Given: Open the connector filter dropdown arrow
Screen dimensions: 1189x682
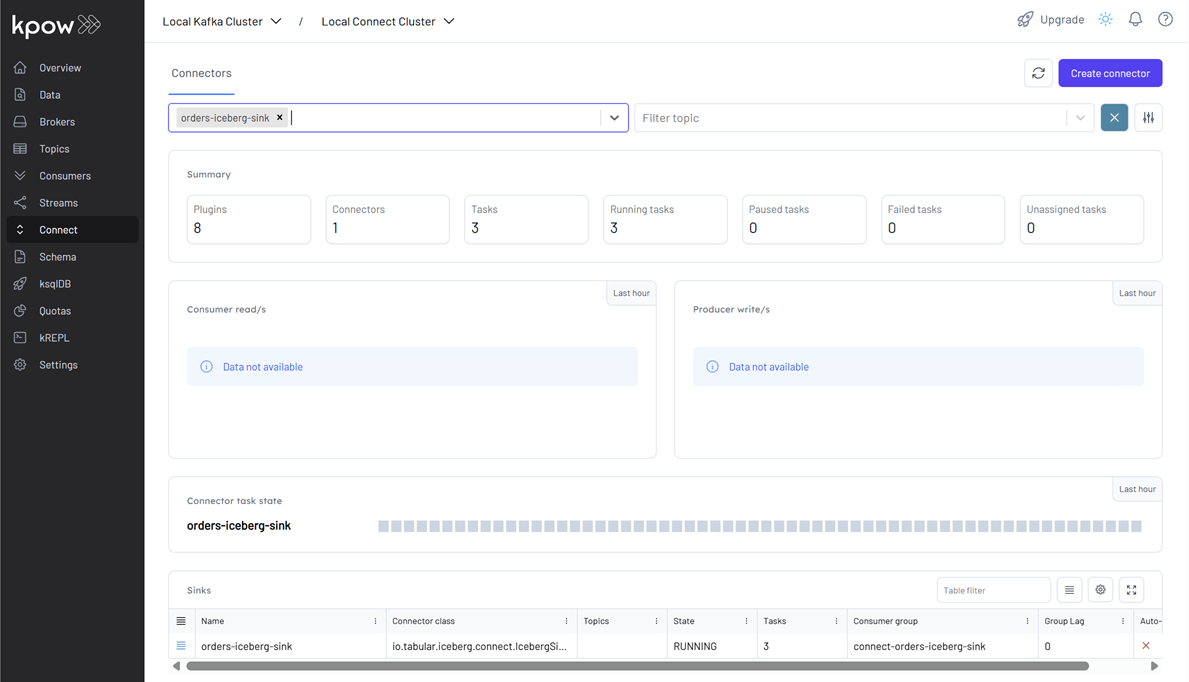Looking at the screenshot, I should [614, 118].
